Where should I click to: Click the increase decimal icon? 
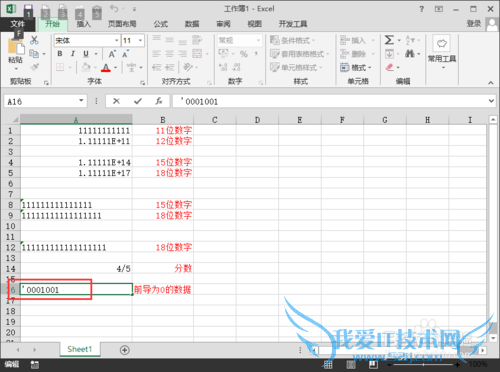coord(223,67)
